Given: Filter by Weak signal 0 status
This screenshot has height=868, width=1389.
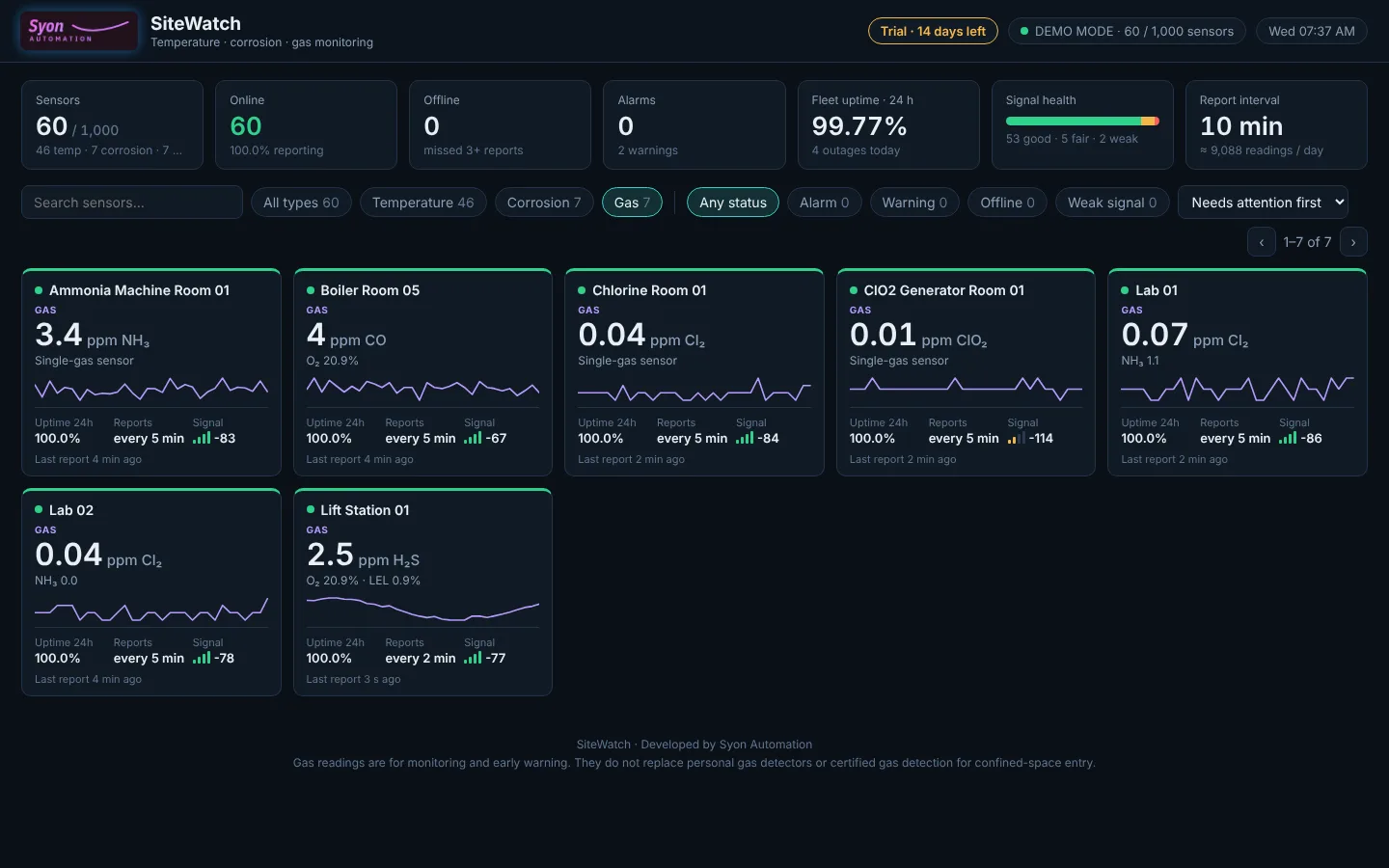Looking at the screenshot, I should [1112, 203].
